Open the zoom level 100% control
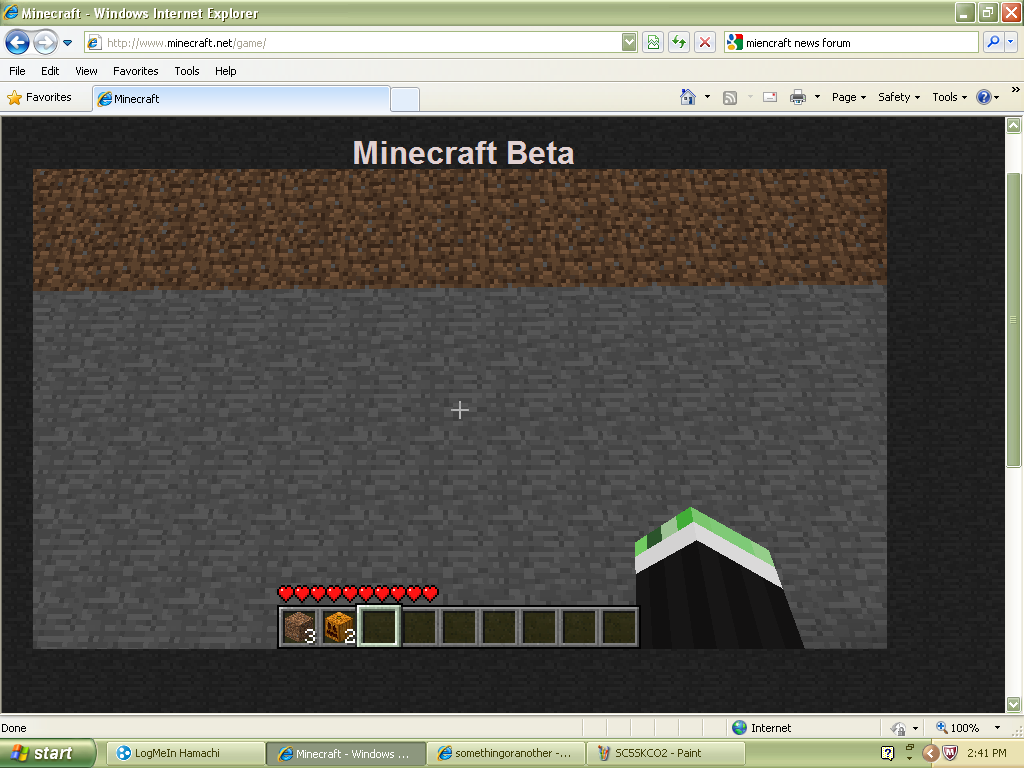This screenshot has height=768, width=1024. point(957,728)
